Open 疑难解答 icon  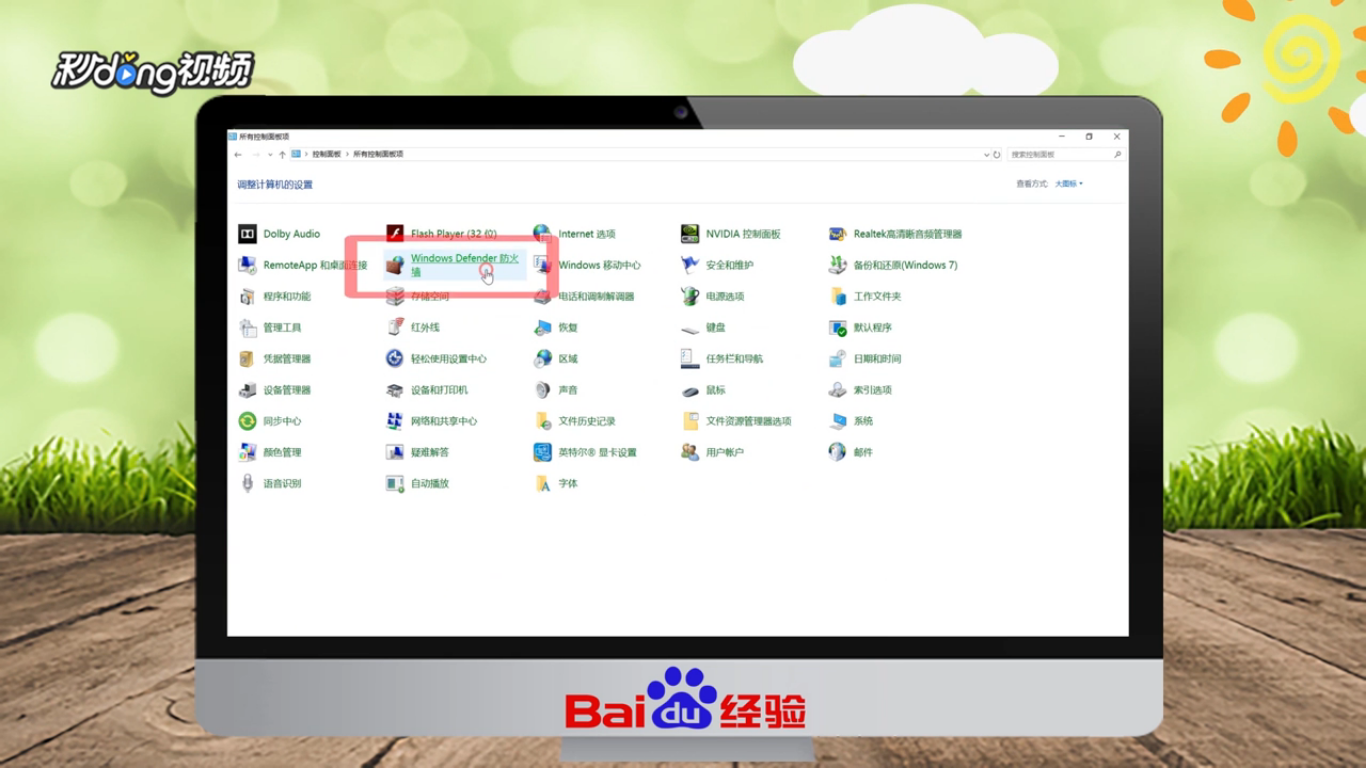click(x=395, y=452)
